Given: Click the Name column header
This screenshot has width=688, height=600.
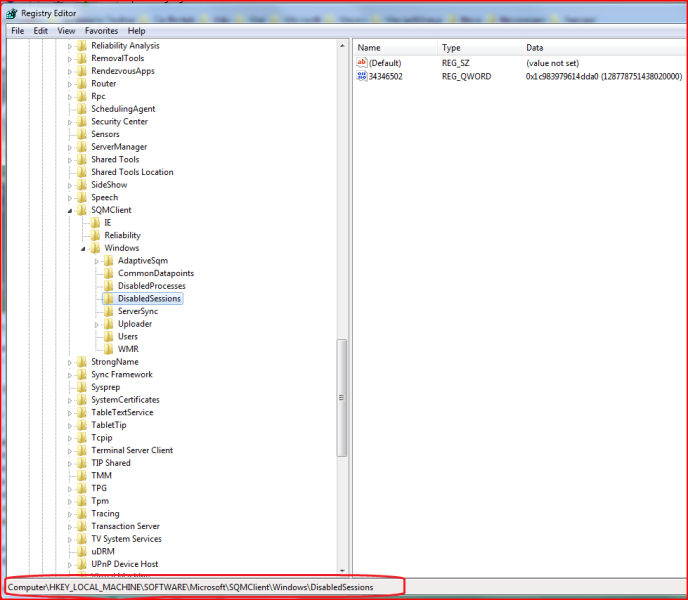Looking at the screenshot, I should point(395,48).
